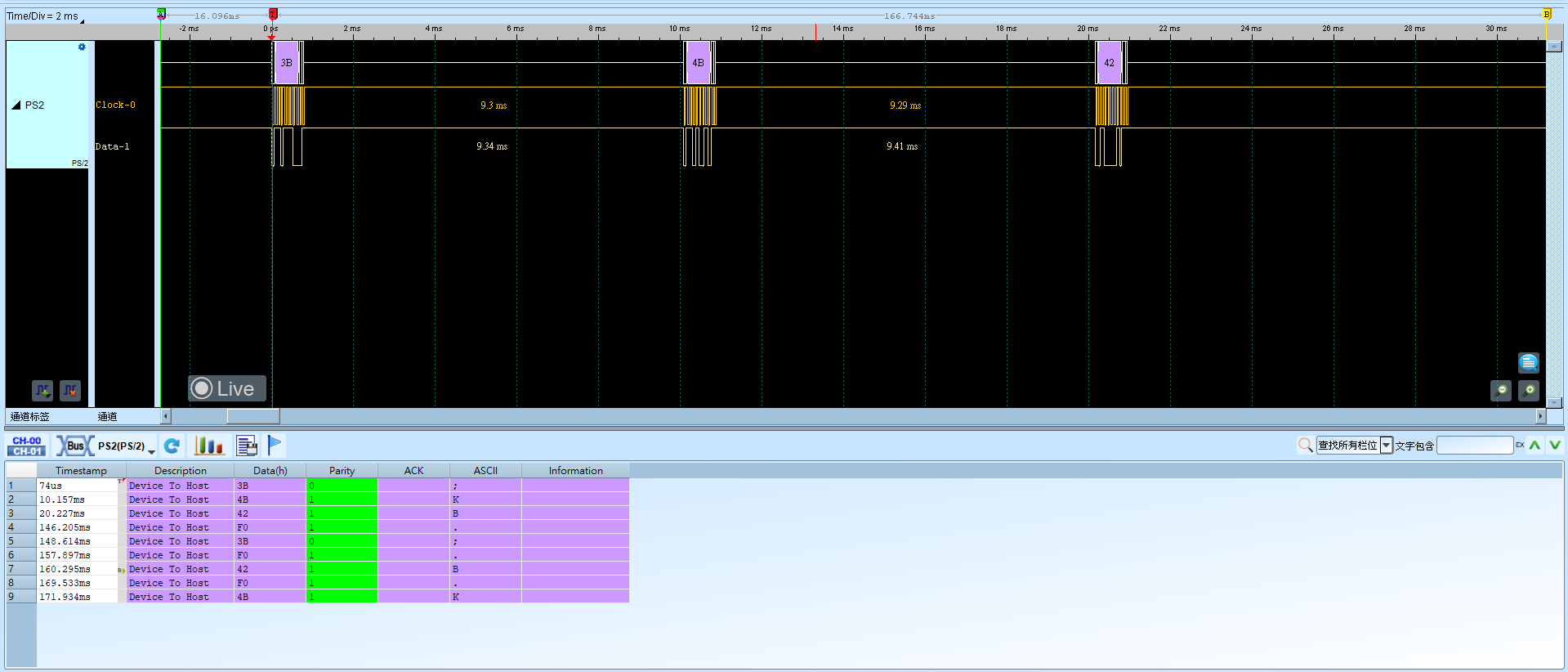Screen dimensions: 1568x672
Task: Select the Clock-0 channel label
Action: coord(116,105)
